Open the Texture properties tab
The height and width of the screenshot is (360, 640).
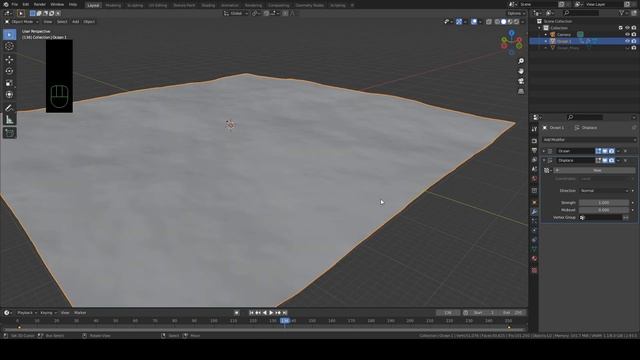click(x=534, y=270)
